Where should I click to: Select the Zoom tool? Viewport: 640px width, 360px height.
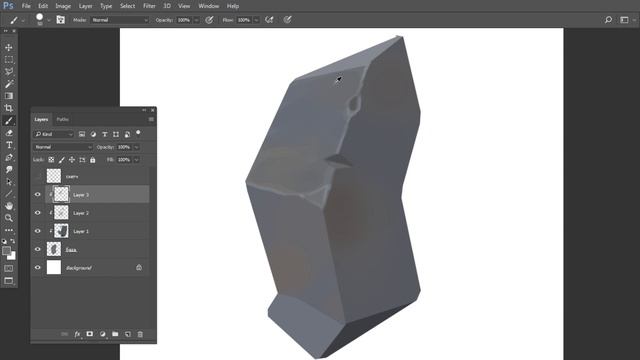[9, 218]
